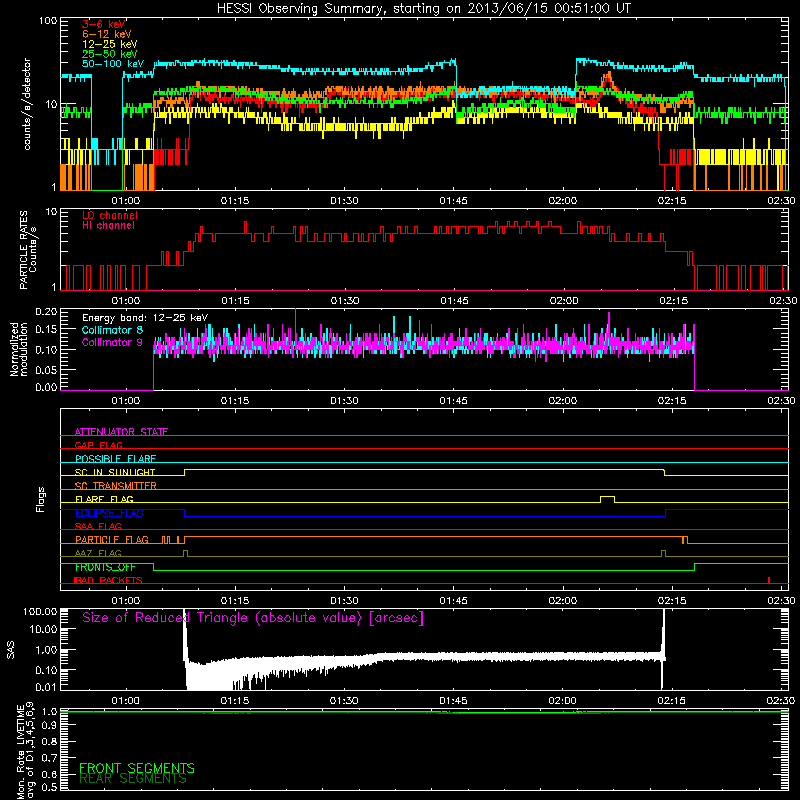Click the Collimator 8 legend label
This screenshot has height=800, width=800.
112,330
